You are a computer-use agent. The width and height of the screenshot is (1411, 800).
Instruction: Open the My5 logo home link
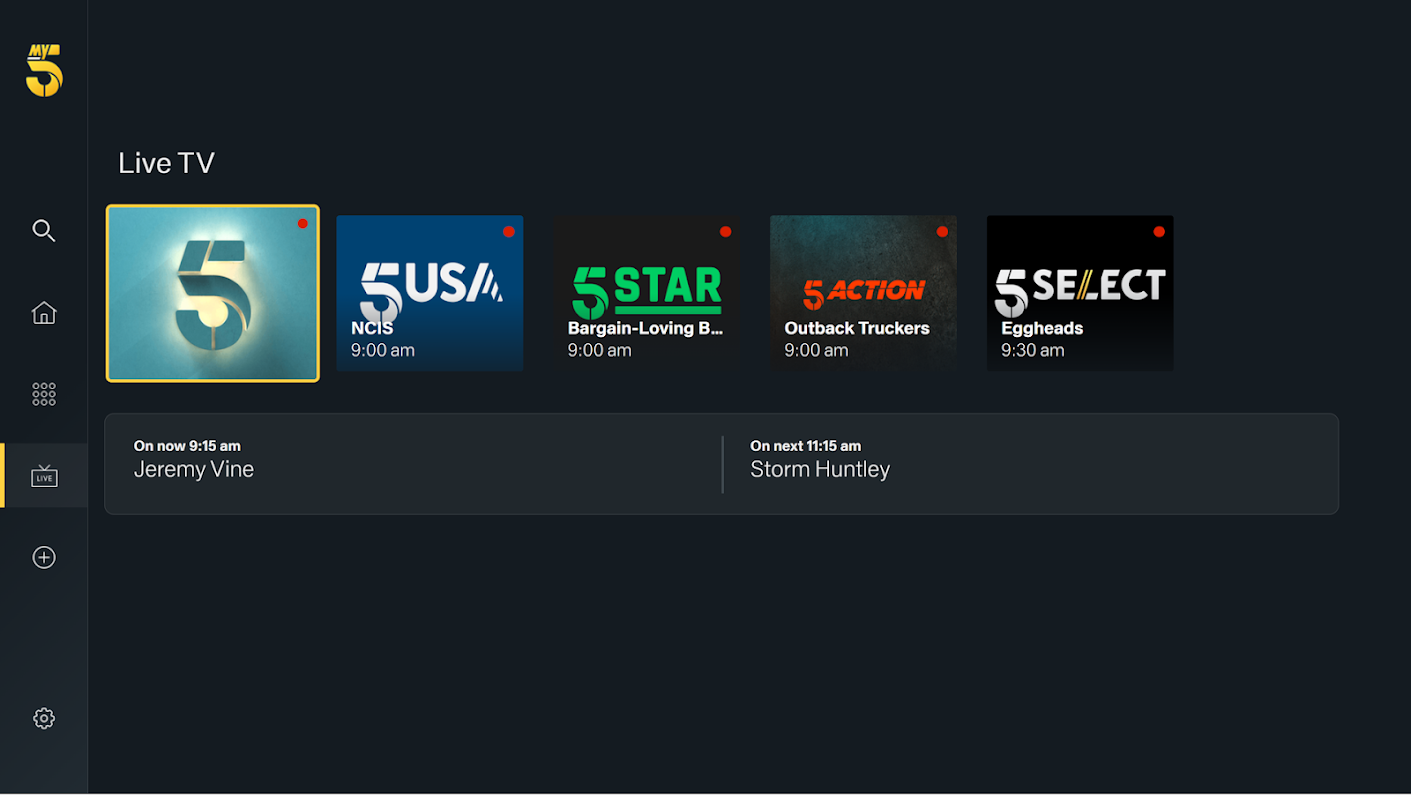click(x=44, y=71)
